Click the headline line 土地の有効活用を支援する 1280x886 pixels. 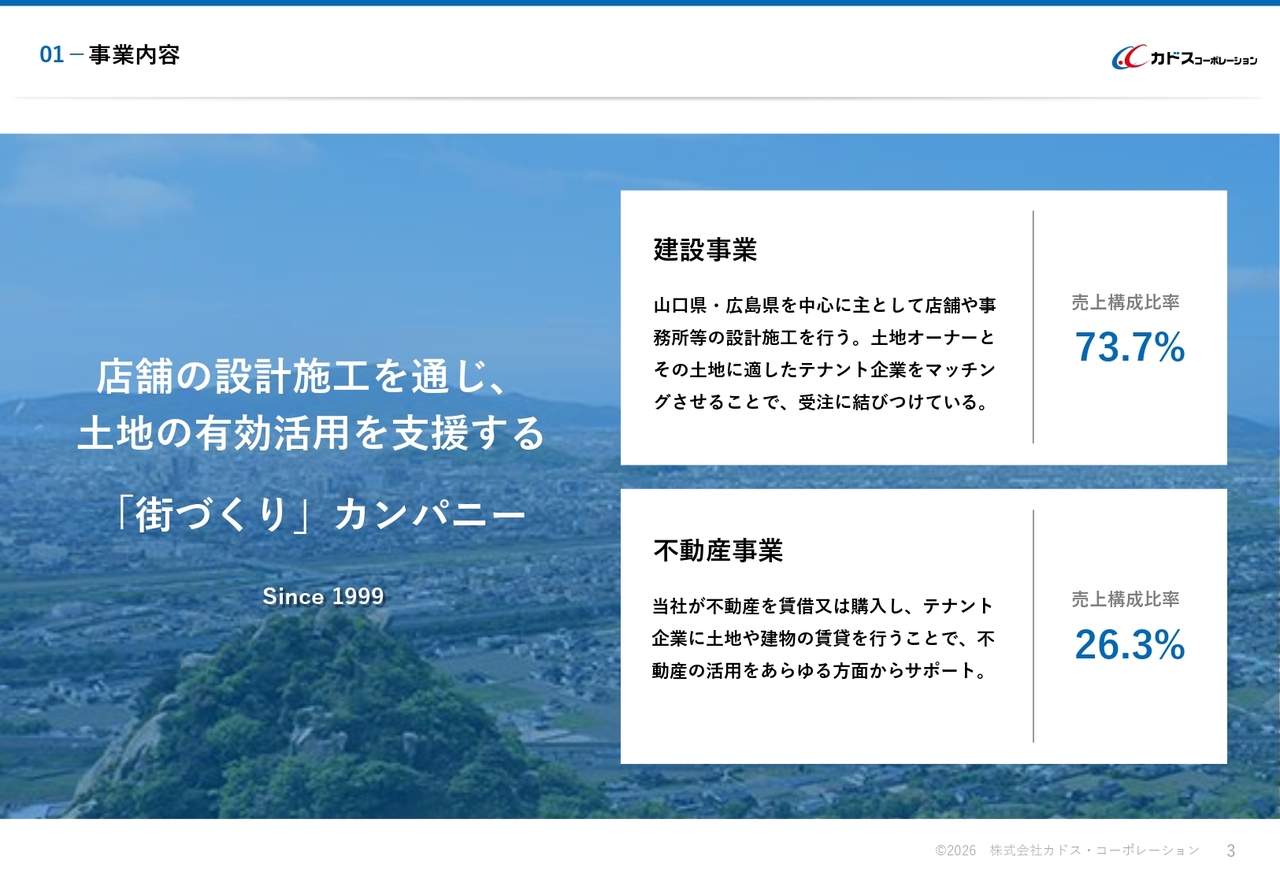pos(311,434)
